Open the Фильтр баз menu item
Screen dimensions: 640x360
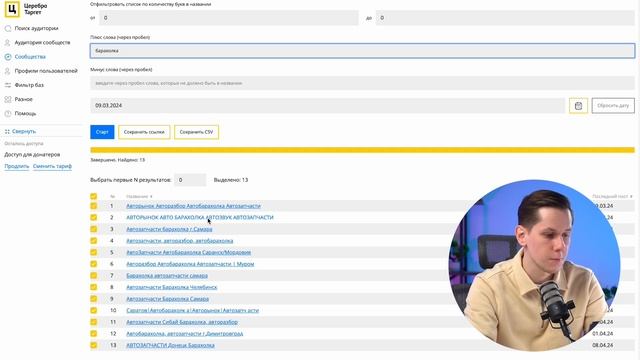[x=29, y=85]
